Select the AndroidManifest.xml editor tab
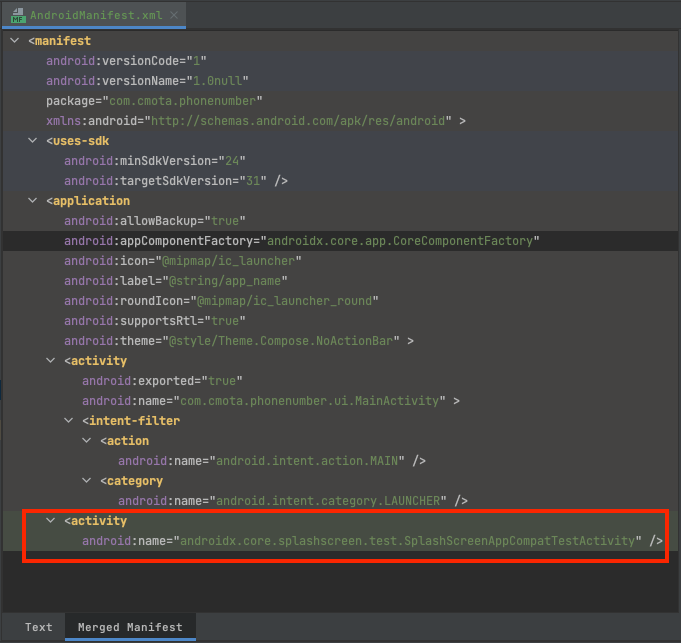This screenshot has height=643, width=681. [96, 15]
